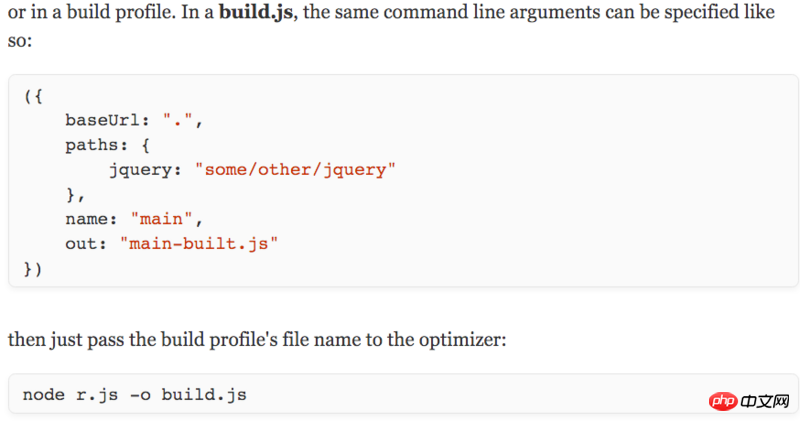
Task: Click r.js in the command line block
Action: click(x=98, y=395)
